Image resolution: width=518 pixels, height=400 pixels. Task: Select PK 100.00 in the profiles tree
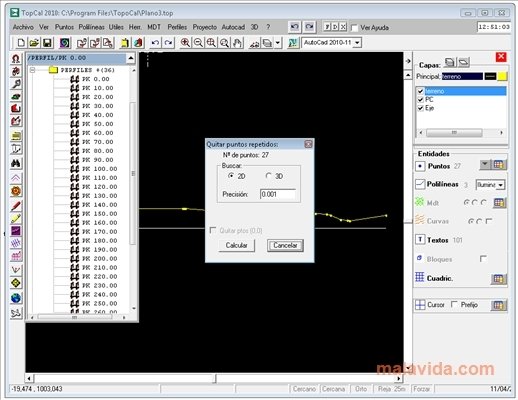tap(100, 169)
